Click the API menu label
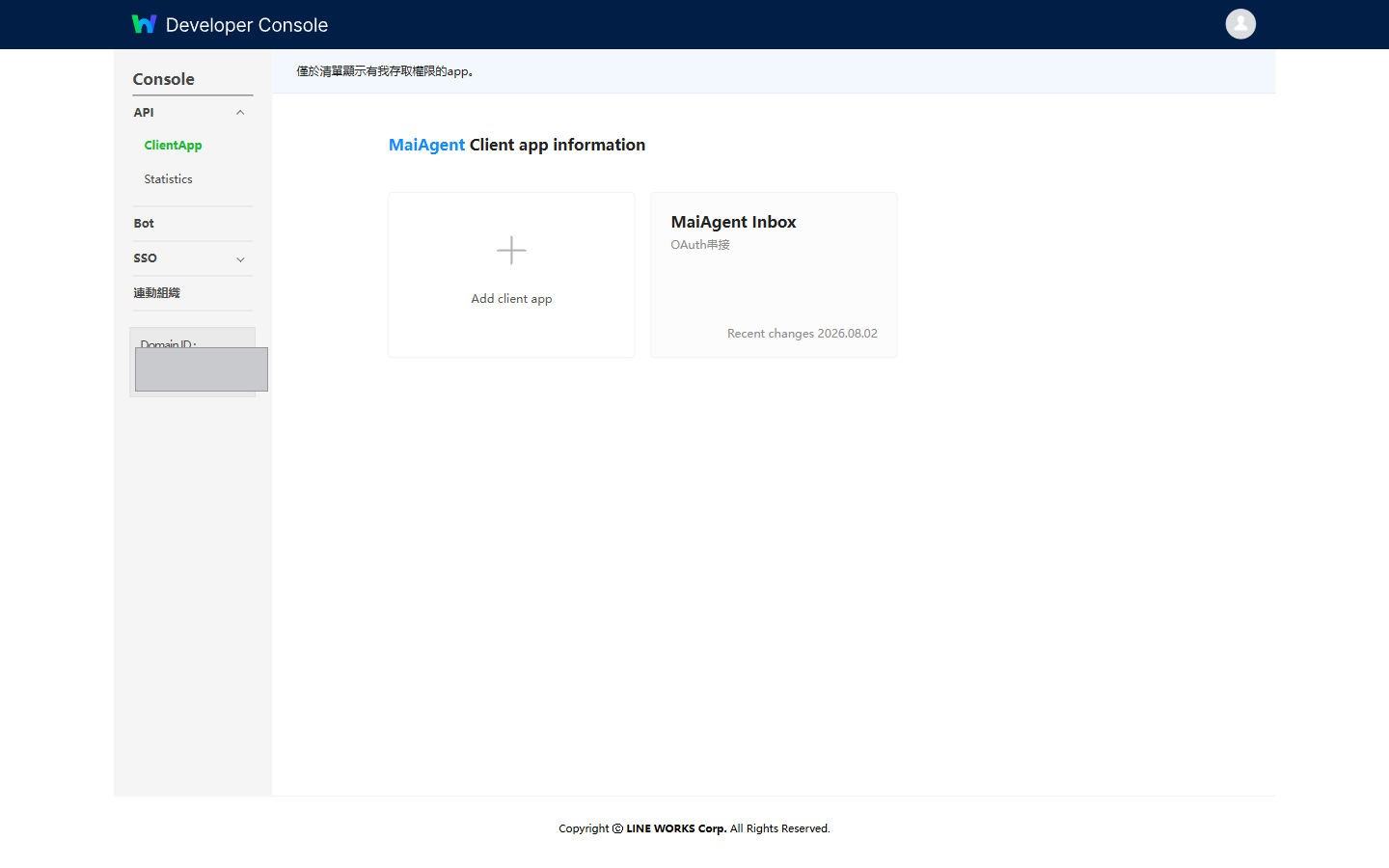The width and height of the screenshot is (1389, 868). [144, 113]
